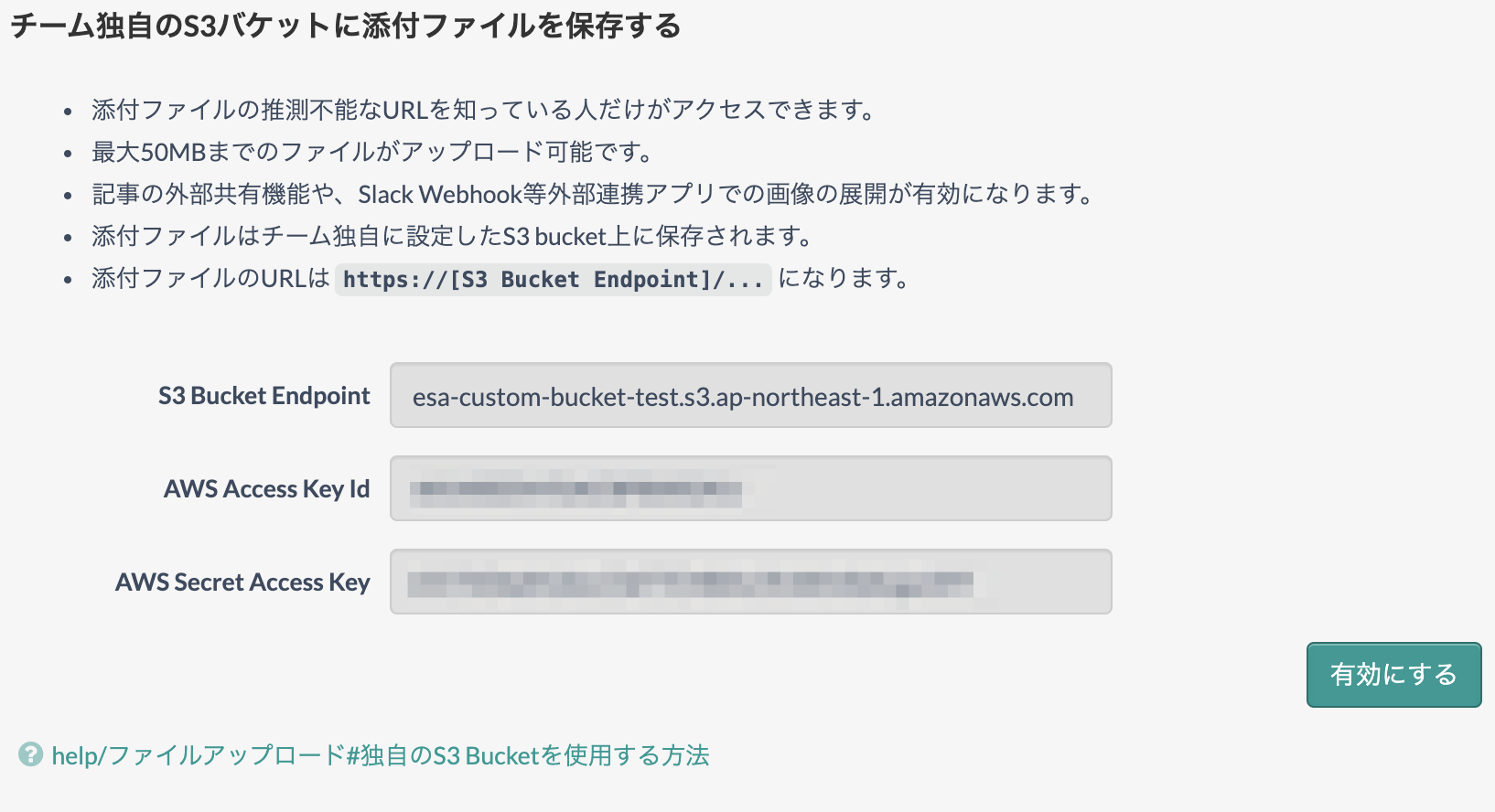Click the bullet dot before 記事の外部共有機能 line
This screenshot has height=812, width=1495.
click(68, 196)
